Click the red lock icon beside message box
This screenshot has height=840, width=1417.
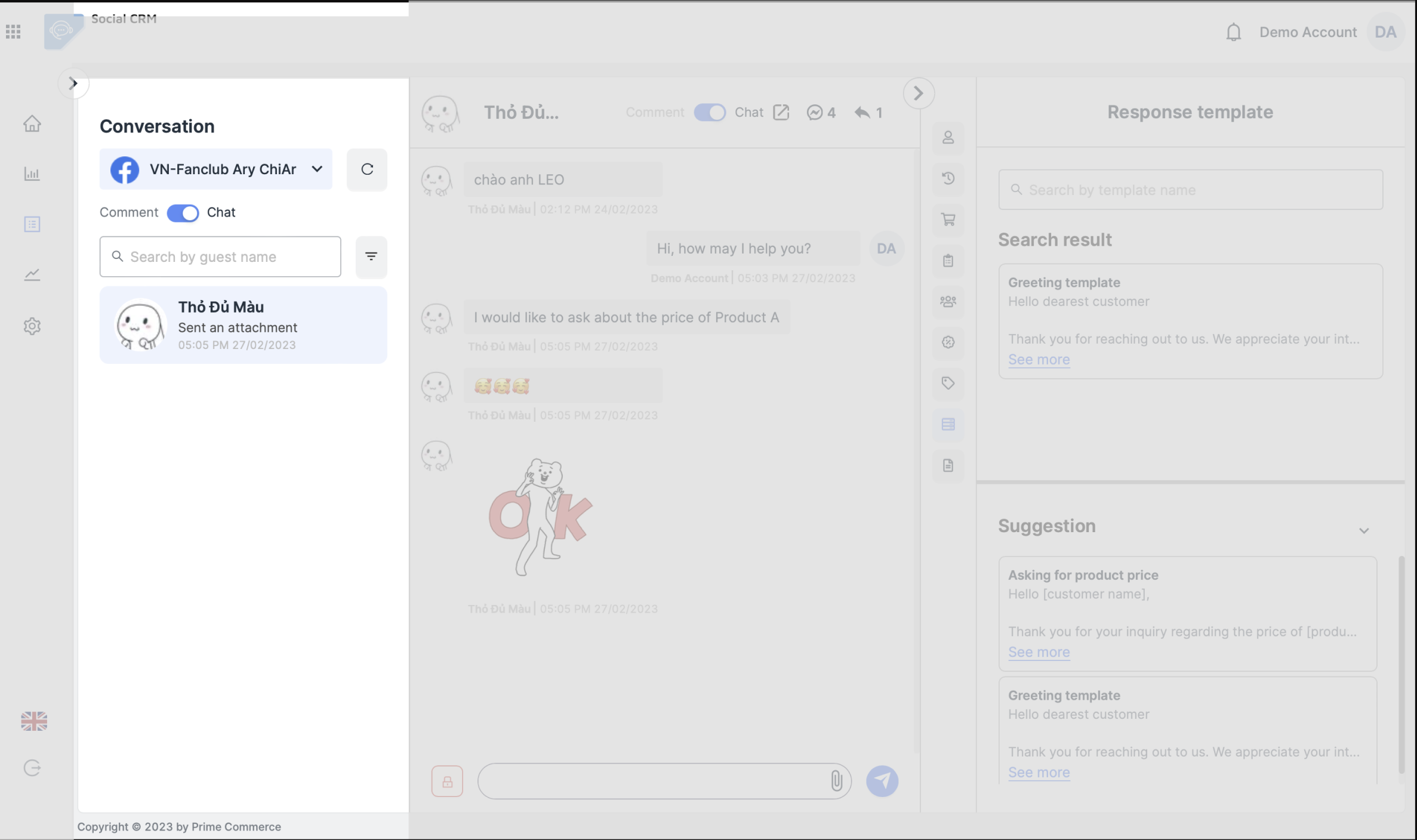point(447,781)
